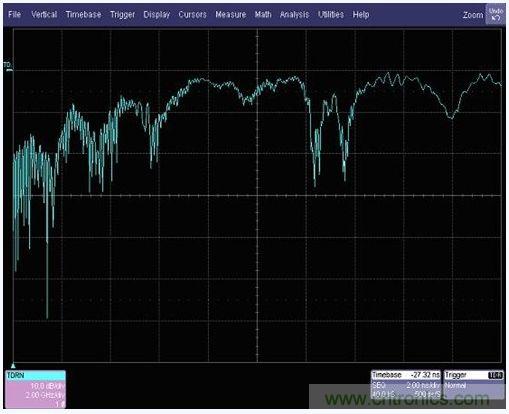This screenshot has height=414, width=509.
Task: Open the Trigger descriptor box
Action: click(x=474, y=384)
